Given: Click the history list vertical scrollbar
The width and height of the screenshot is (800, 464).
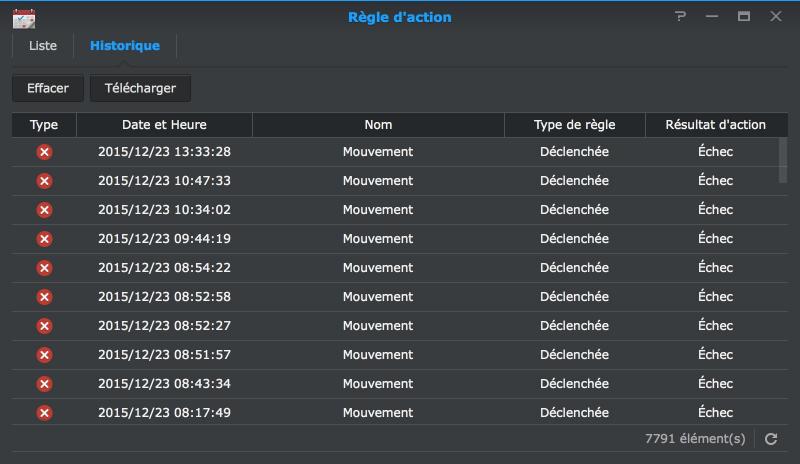Looking at the screenshot, I should [x=782, y=160].
